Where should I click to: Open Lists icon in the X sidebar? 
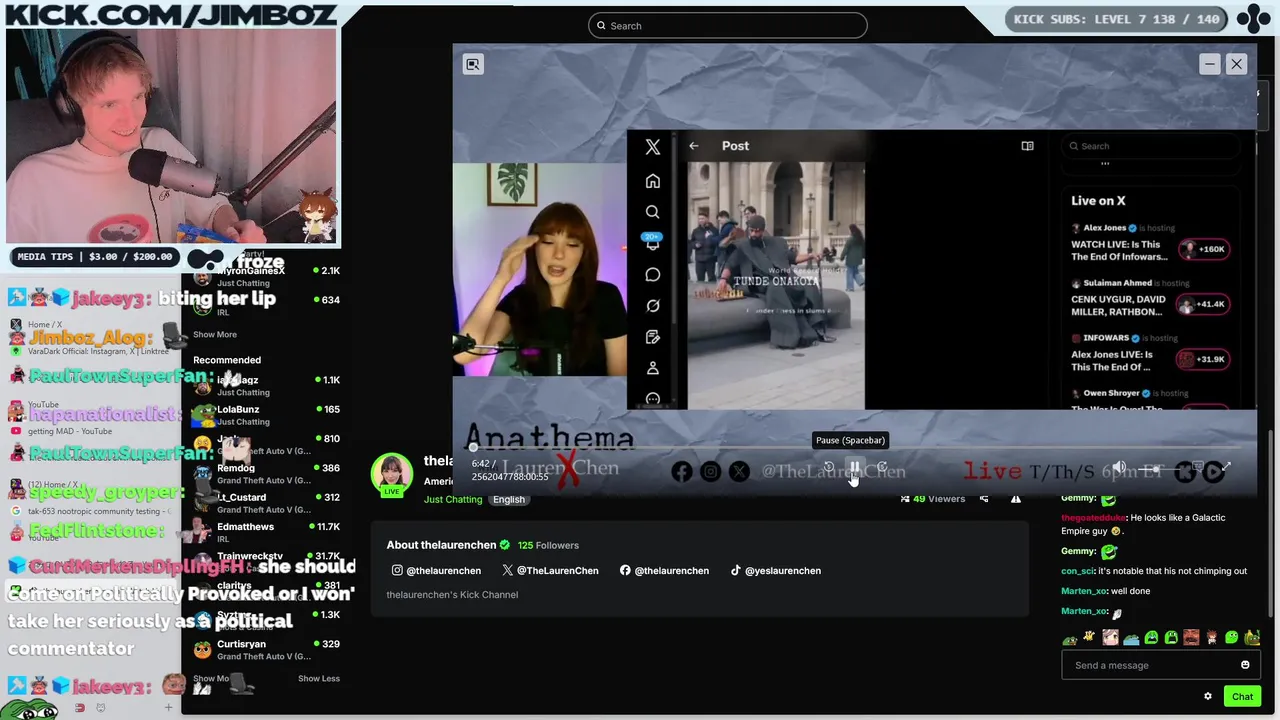point(653,337)
